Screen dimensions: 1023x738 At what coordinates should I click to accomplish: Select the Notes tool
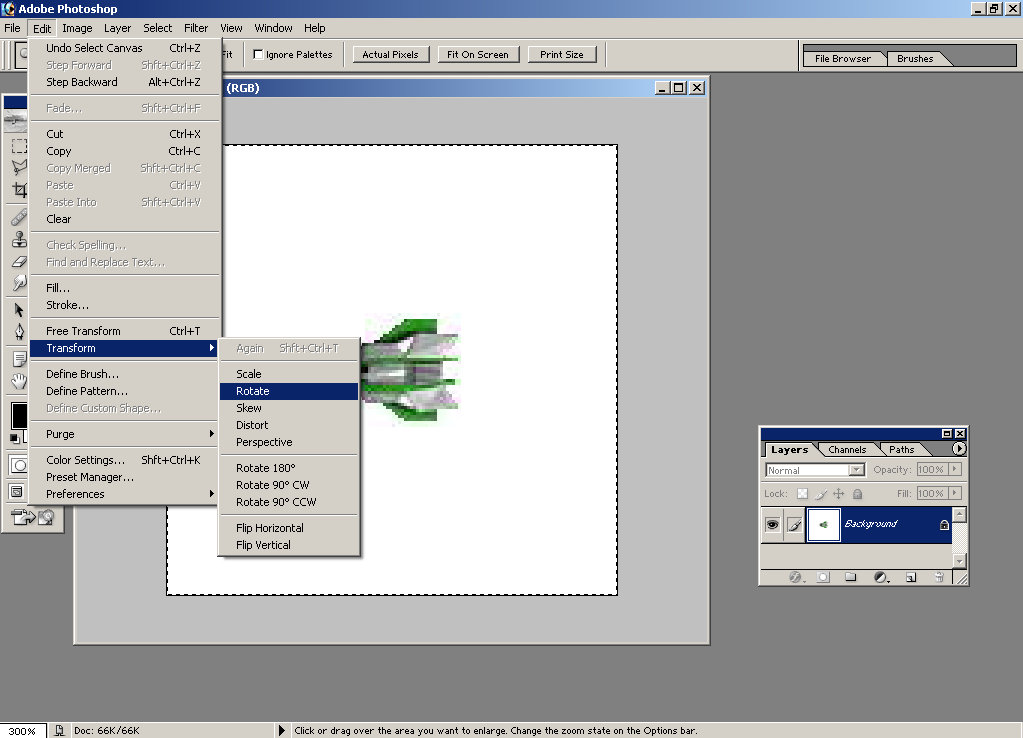point(19,359)
